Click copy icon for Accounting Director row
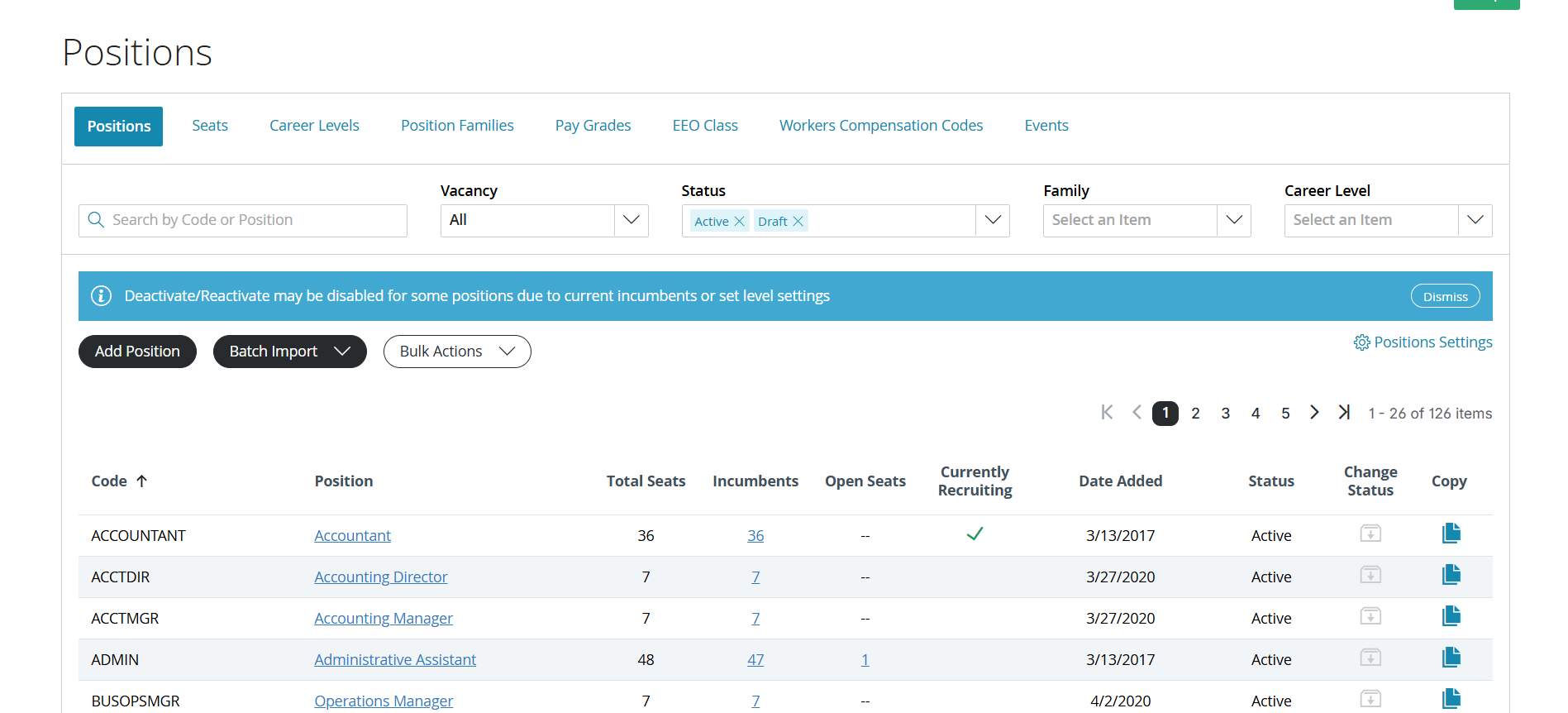 click(1451, 575)
